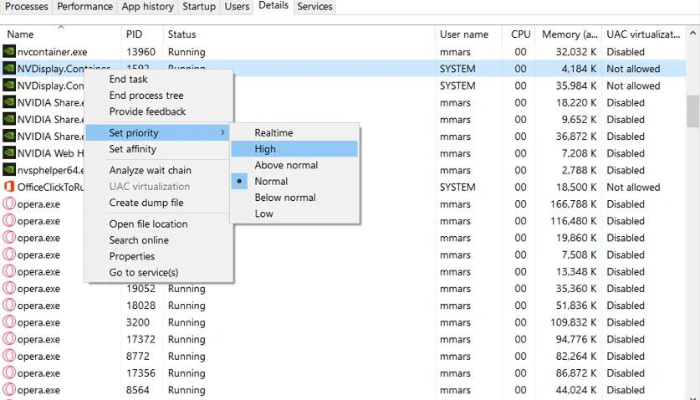The image size is (700, 400).
Task: Sort by the User name column header
Action: (467, 34)
